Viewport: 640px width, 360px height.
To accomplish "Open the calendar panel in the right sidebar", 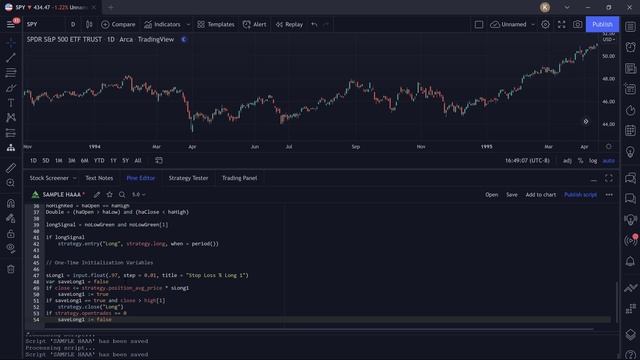I will 631,131.
